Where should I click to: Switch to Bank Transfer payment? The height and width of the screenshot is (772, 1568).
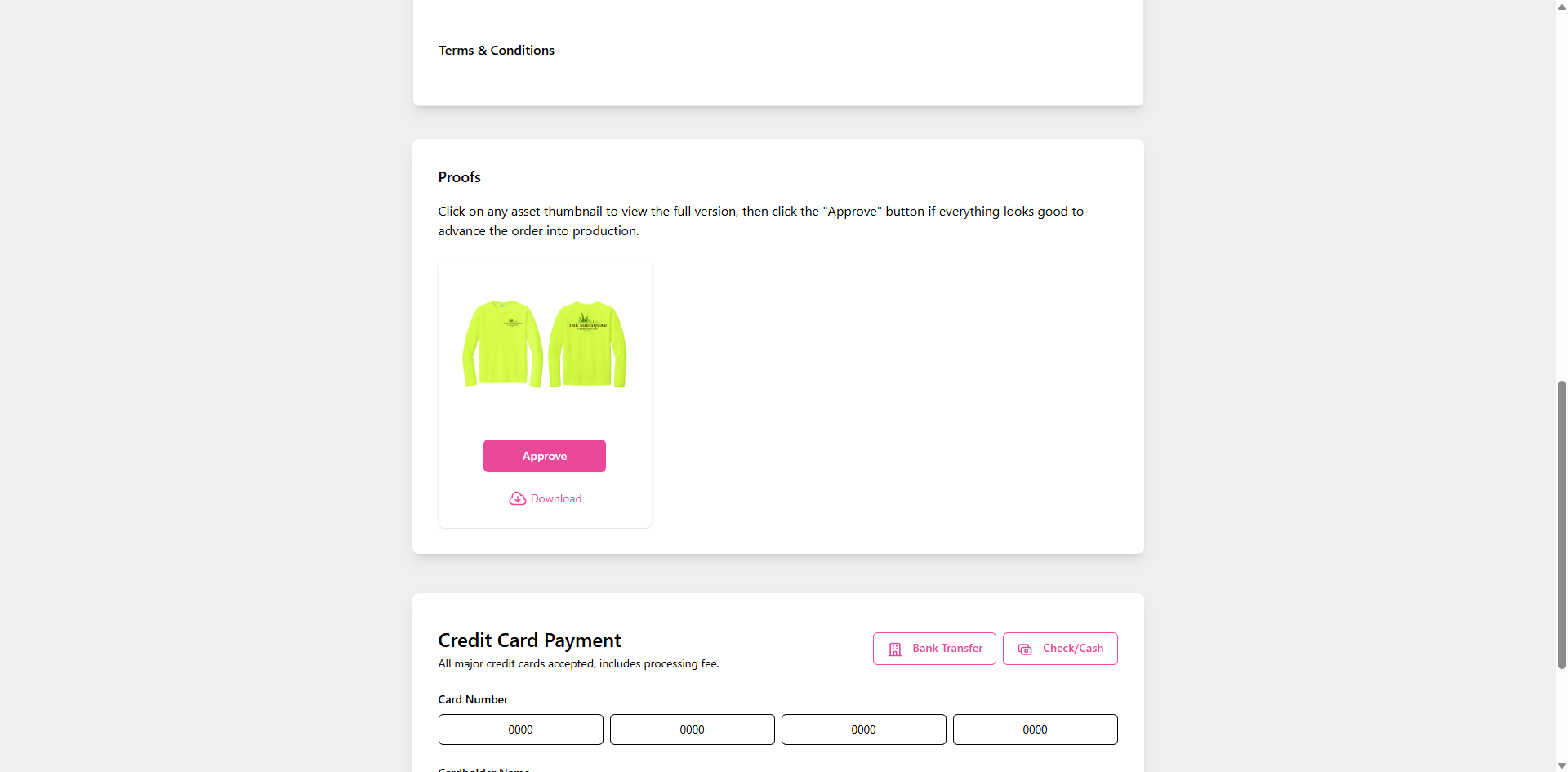tap(934, 649)
